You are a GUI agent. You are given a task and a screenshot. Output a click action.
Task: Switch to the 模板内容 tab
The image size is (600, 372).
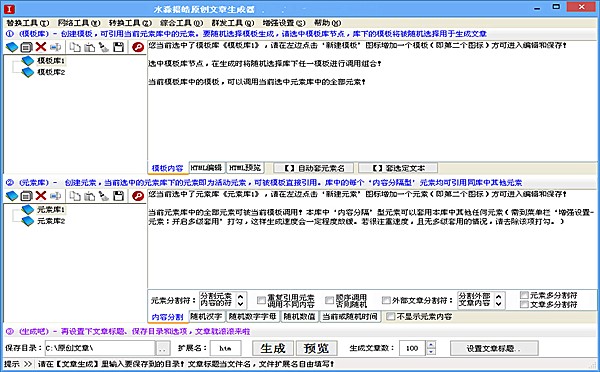[x=168, y=168]
